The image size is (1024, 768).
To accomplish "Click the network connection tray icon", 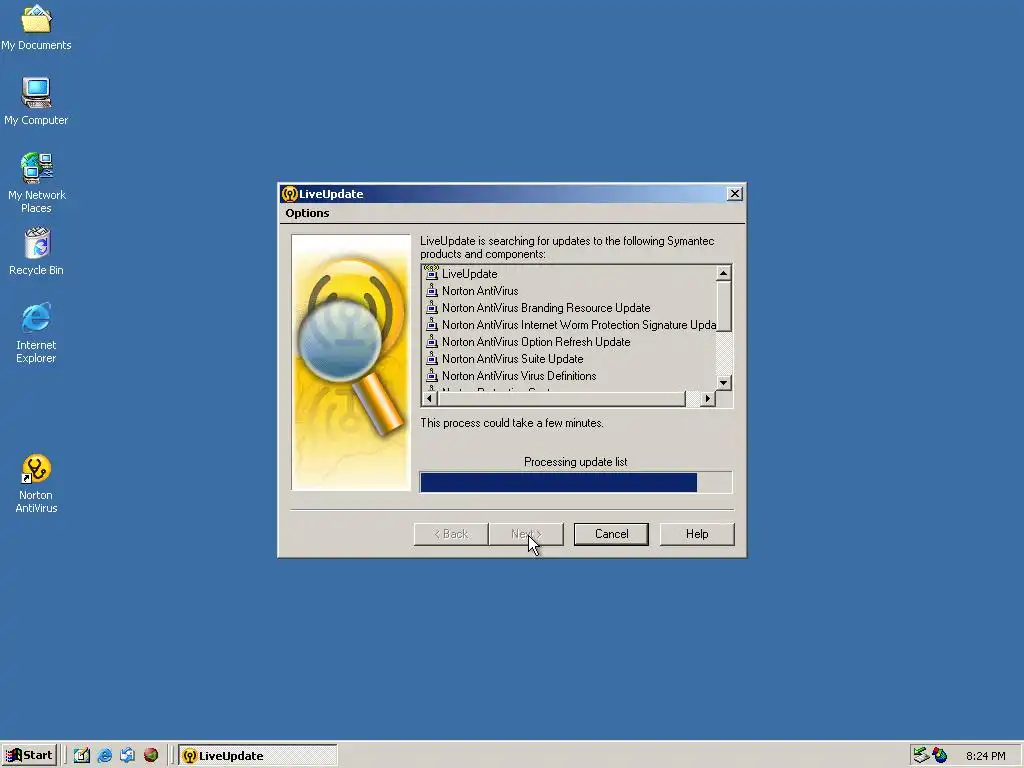I will (921, 756).
